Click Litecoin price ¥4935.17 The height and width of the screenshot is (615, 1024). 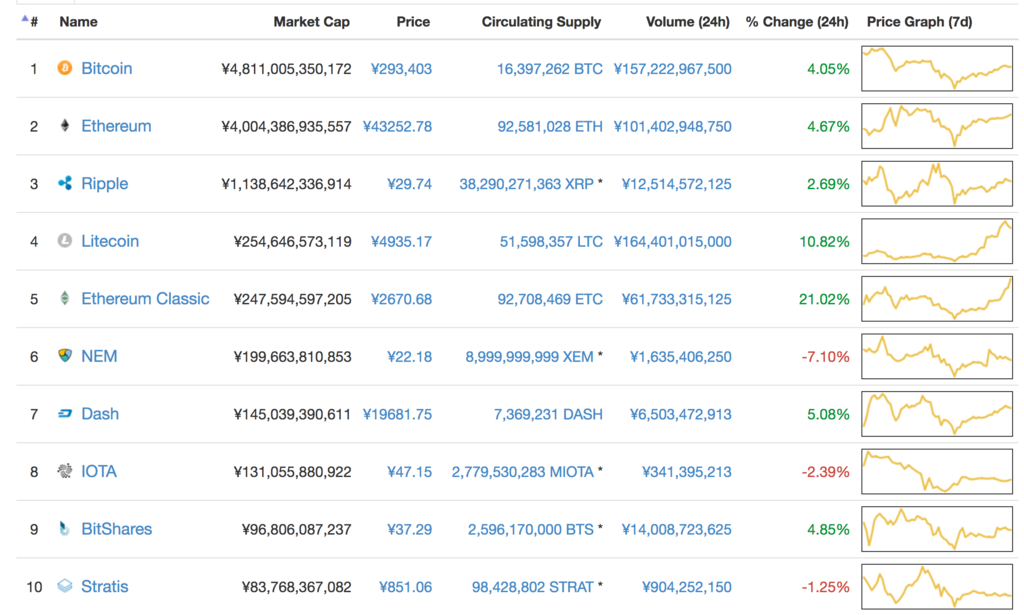pyautogui.click(x=401, y=242)
